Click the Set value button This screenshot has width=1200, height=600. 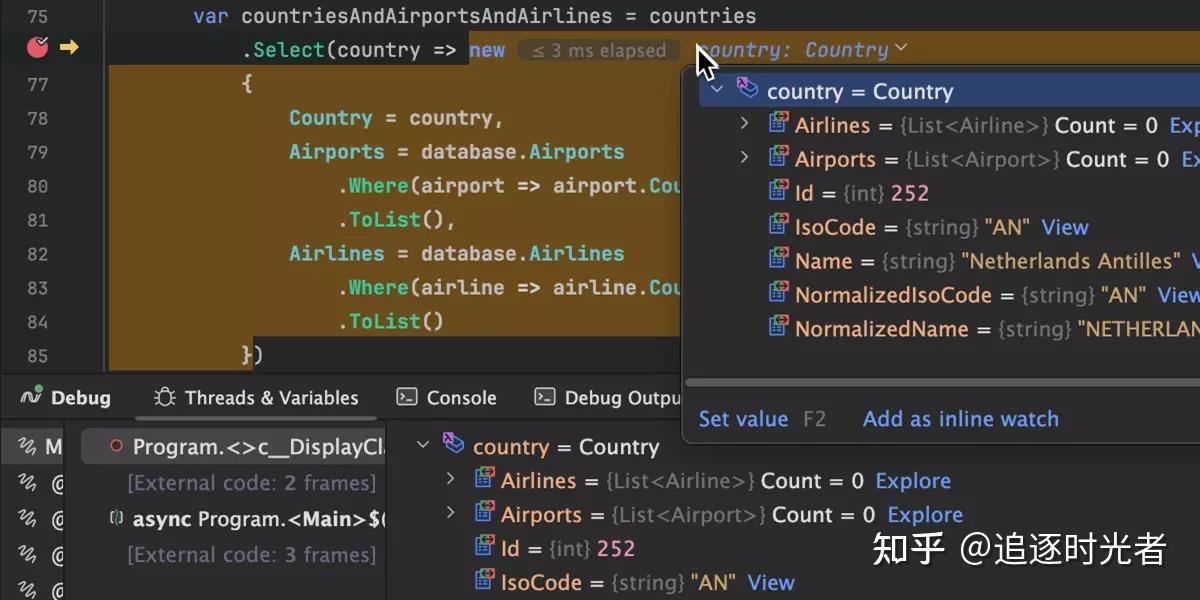744,419
